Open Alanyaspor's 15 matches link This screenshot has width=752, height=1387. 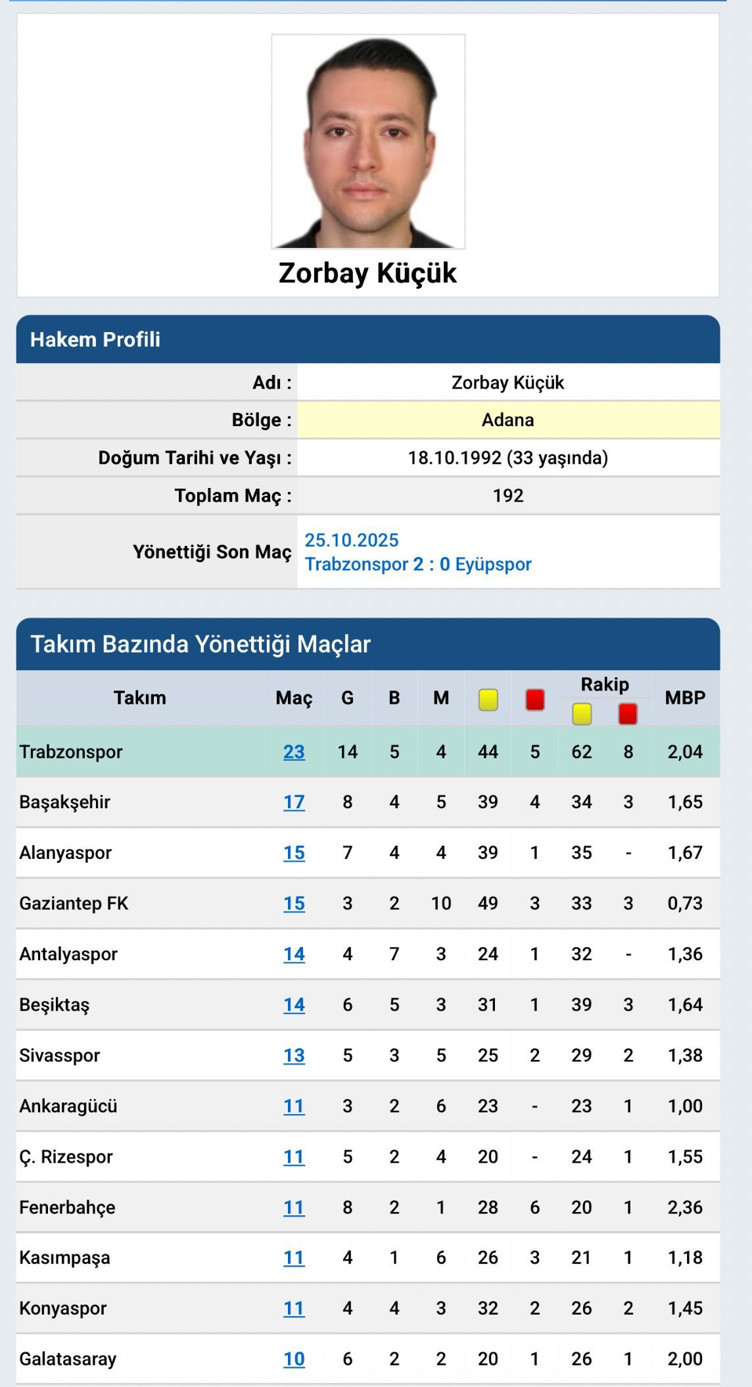click(294, 853)
